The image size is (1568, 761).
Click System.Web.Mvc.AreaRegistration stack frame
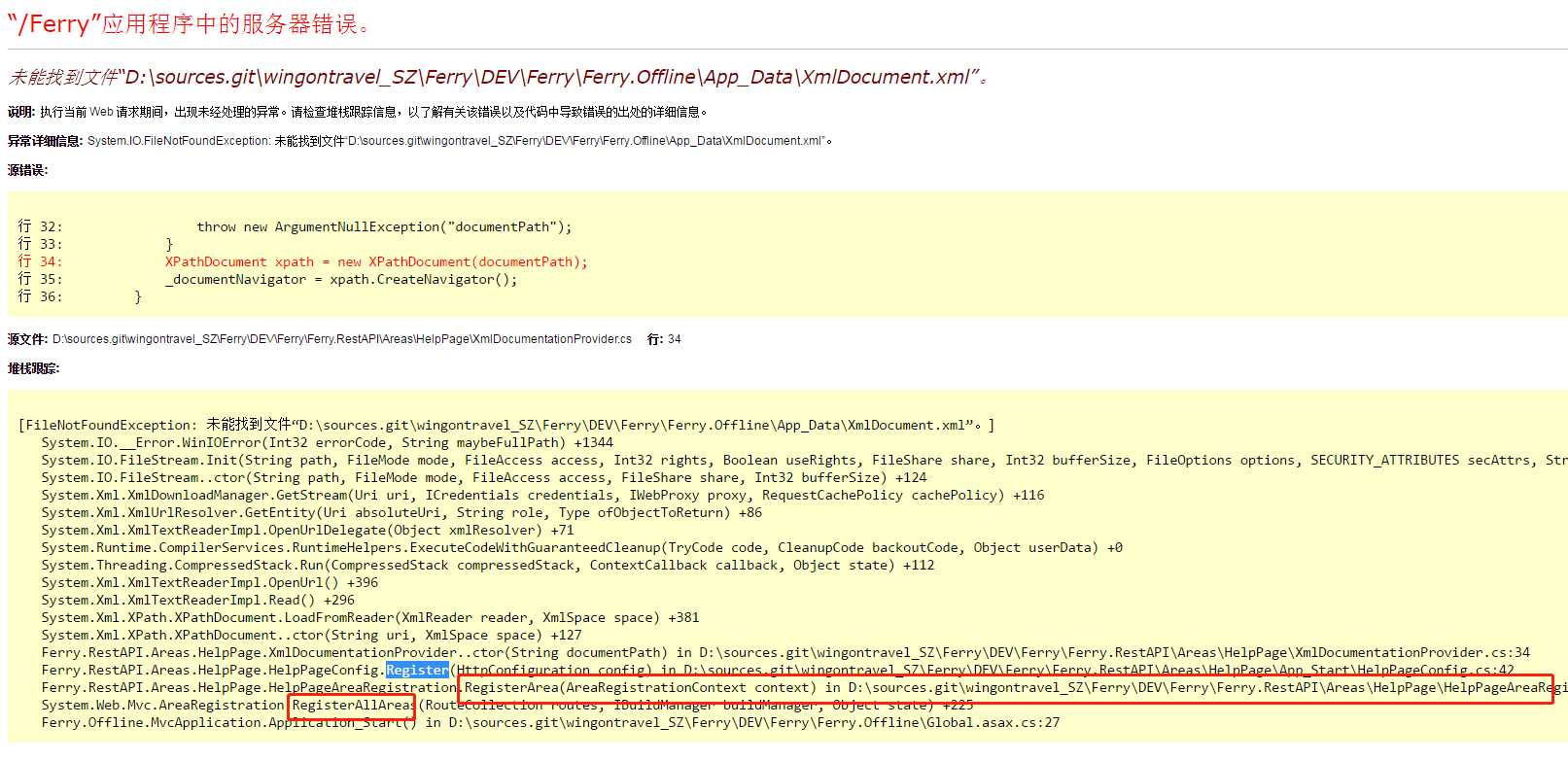click(x=507, y=705)
